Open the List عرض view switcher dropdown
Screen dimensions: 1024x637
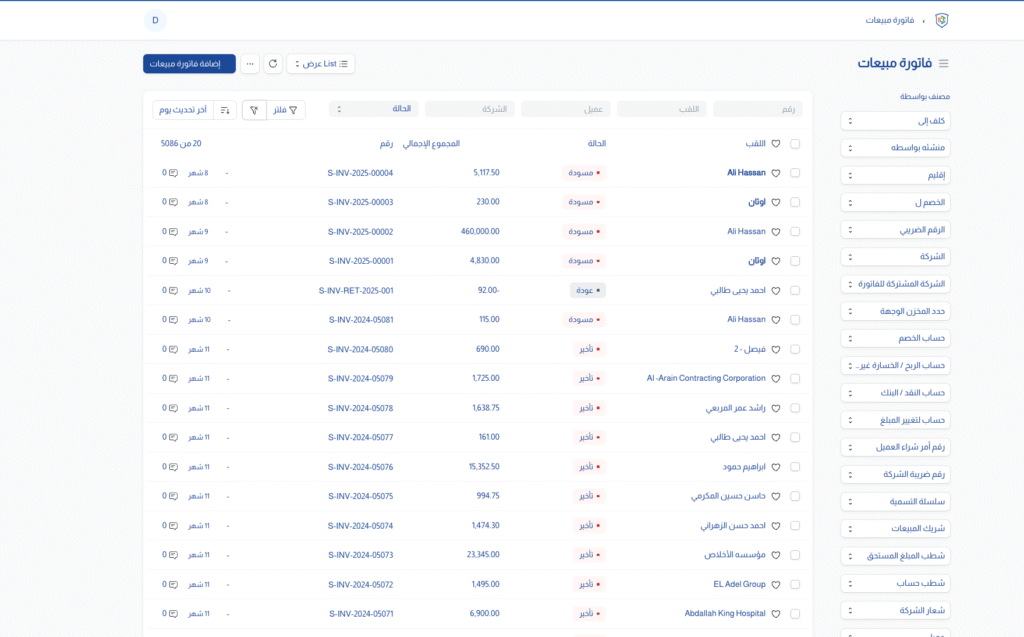(320, 64)
